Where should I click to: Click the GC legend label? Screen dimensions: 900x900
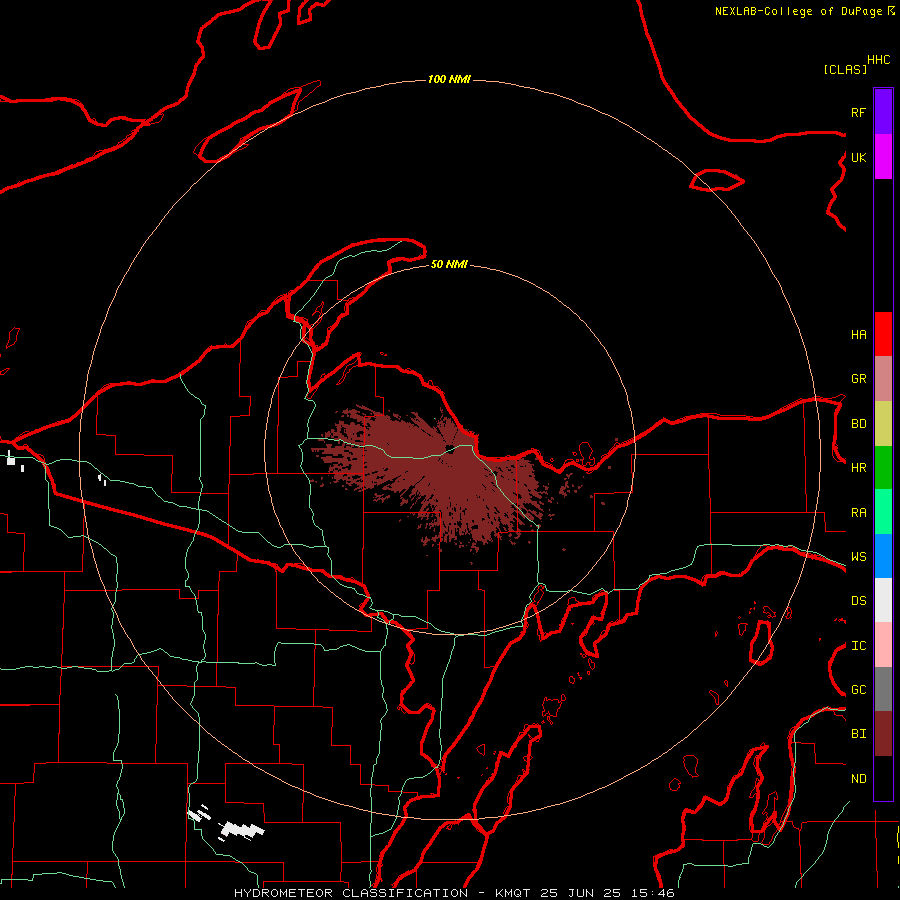point(859,690)
